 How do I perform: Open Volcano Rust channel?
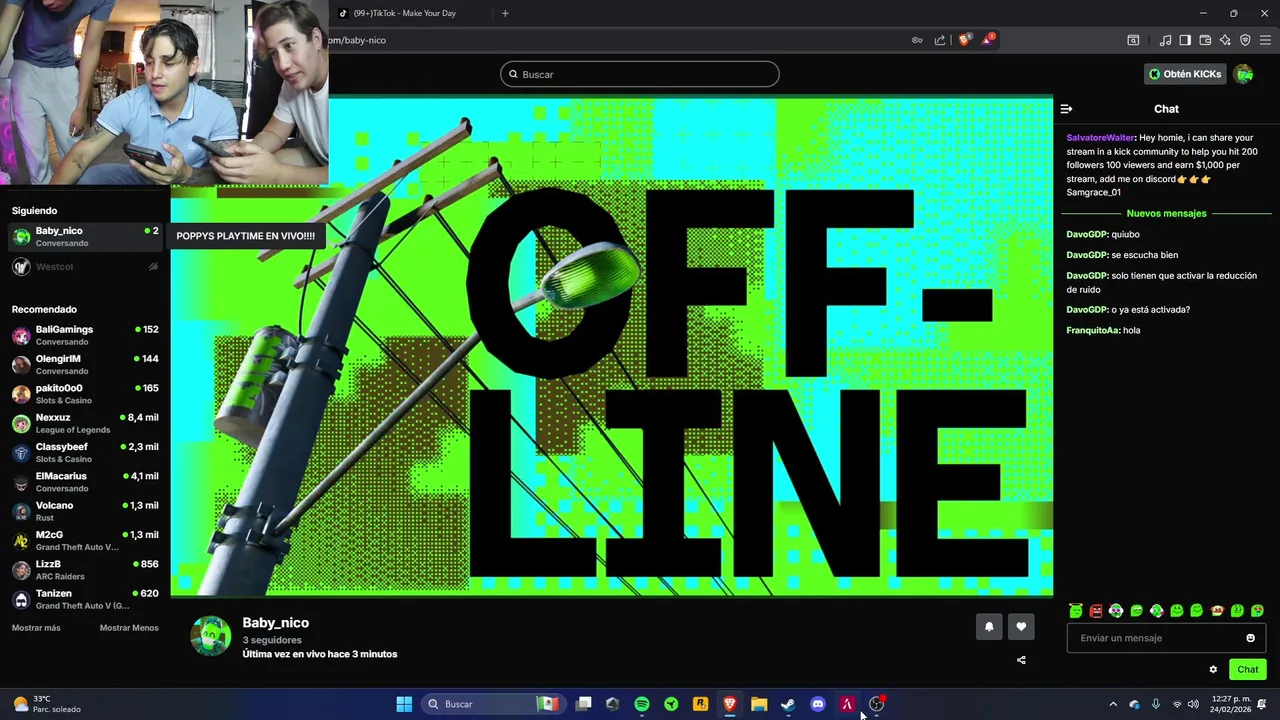point(85,511)
